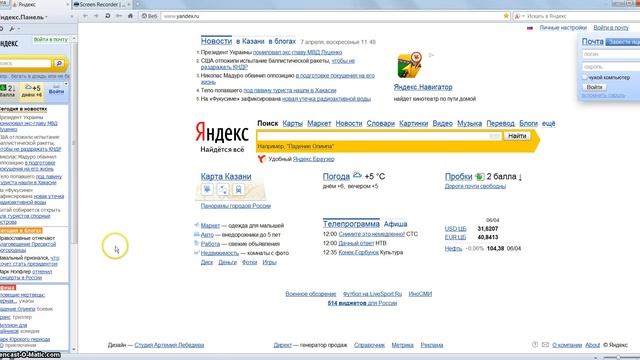
Task: Click the zoom slider at bottom right
Action: (618, 357)
